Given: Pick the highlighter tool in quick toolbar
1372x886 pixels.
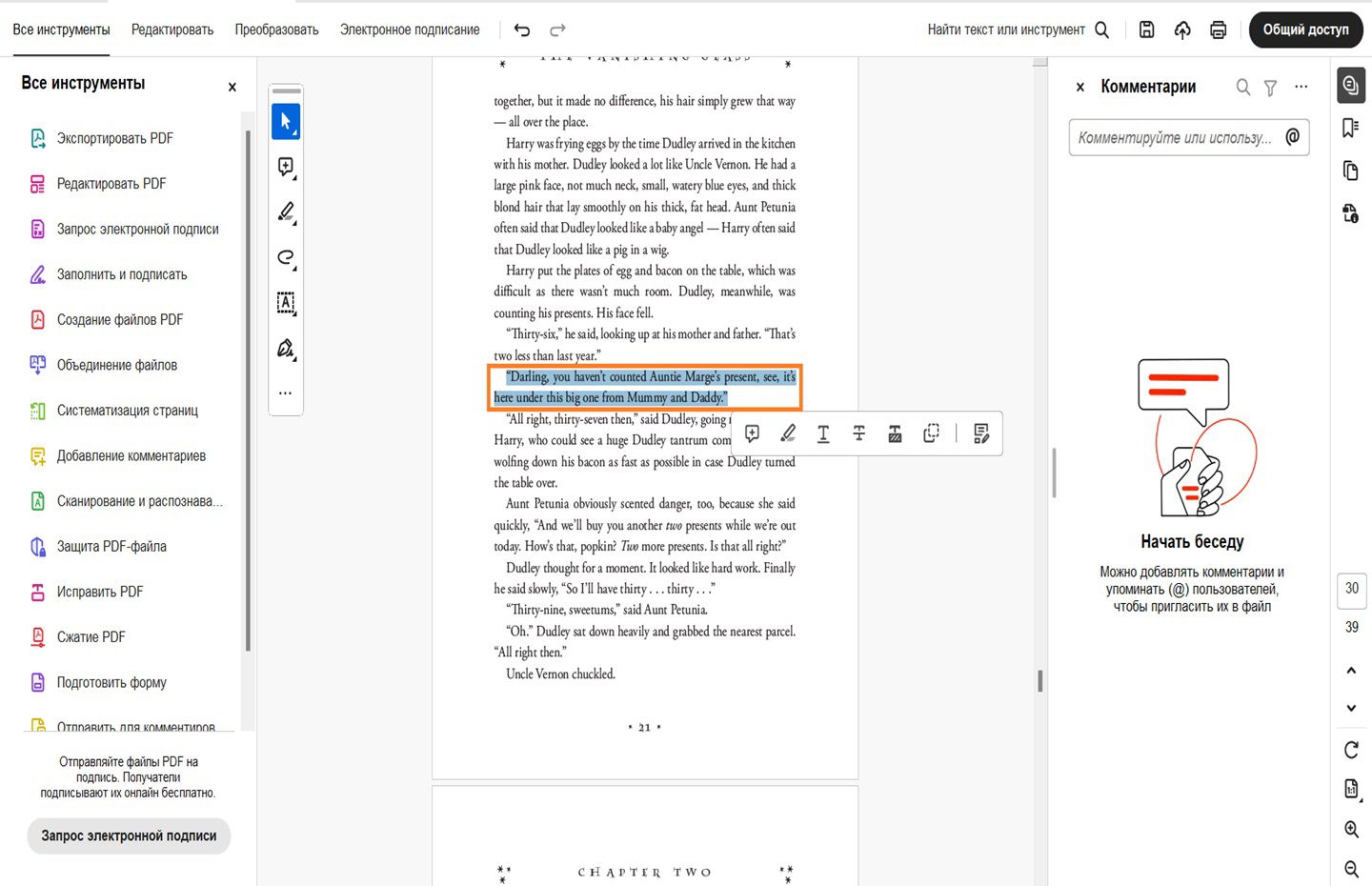Looking at the screenshot, I should (x=286, y=211).
